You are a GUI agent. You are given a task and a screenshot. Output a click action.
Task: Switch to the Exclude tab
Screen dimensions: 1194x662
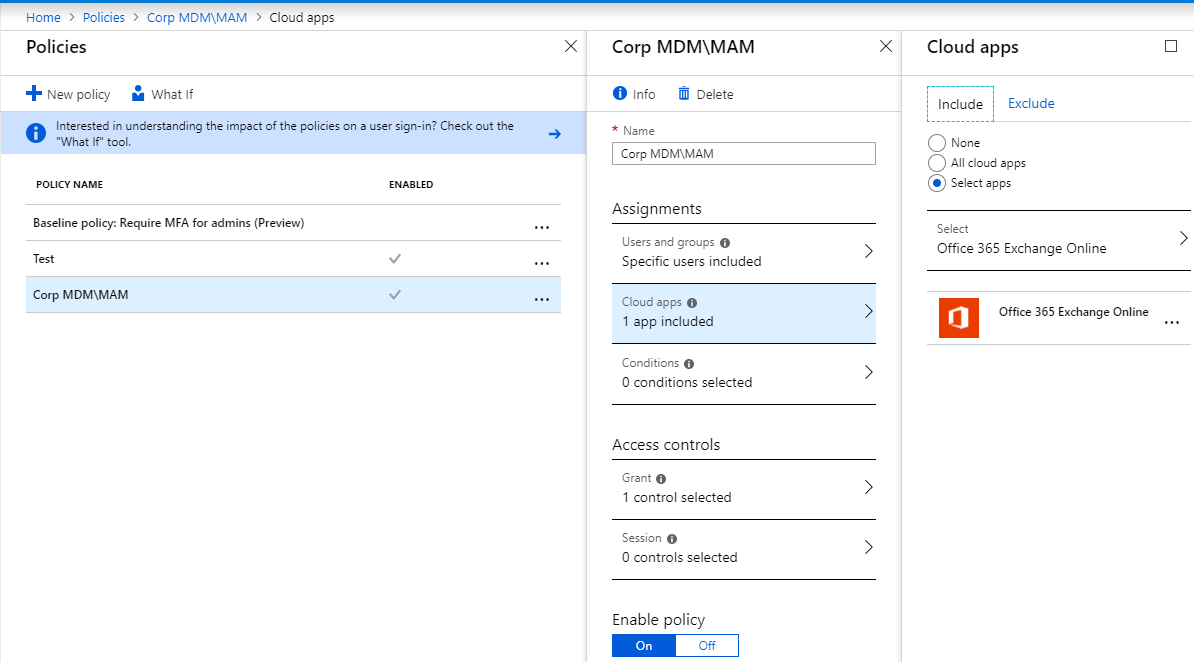tap(1031, 104)
